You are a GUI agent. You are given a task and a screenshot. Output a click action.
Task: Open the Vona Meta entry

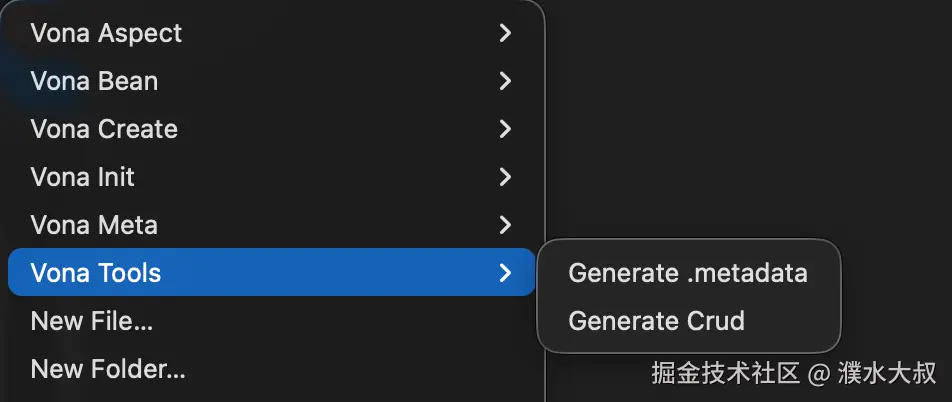tap(94, 225)
